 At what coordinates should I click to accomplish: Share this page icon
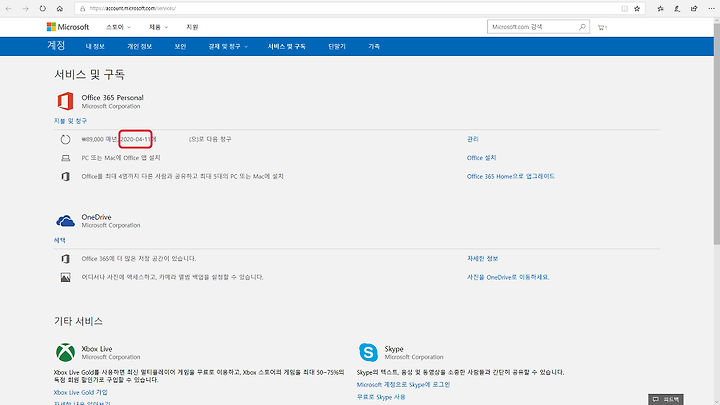pos(694,8)
